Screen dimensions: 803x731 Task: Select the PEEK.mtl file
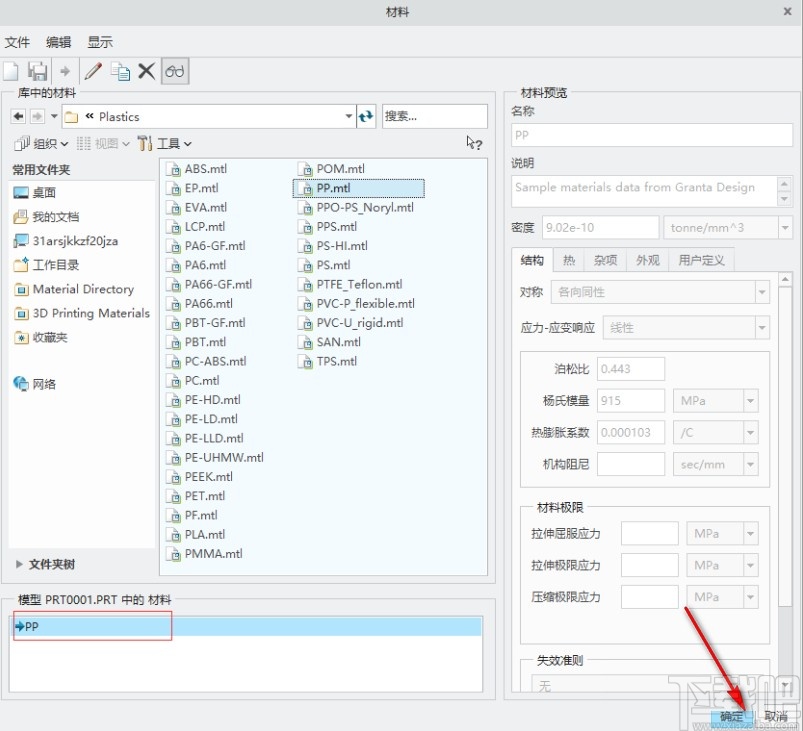200,477
